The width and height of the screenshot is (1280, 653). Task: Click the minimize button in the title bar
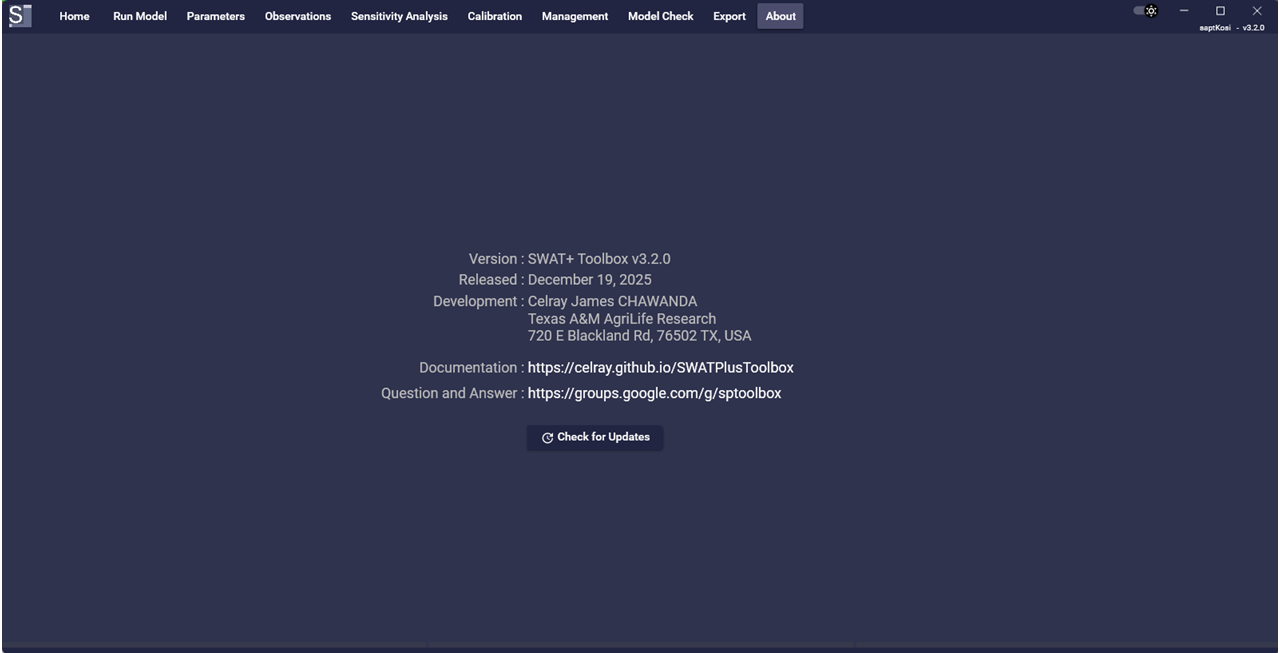[x=1183, y=11]
